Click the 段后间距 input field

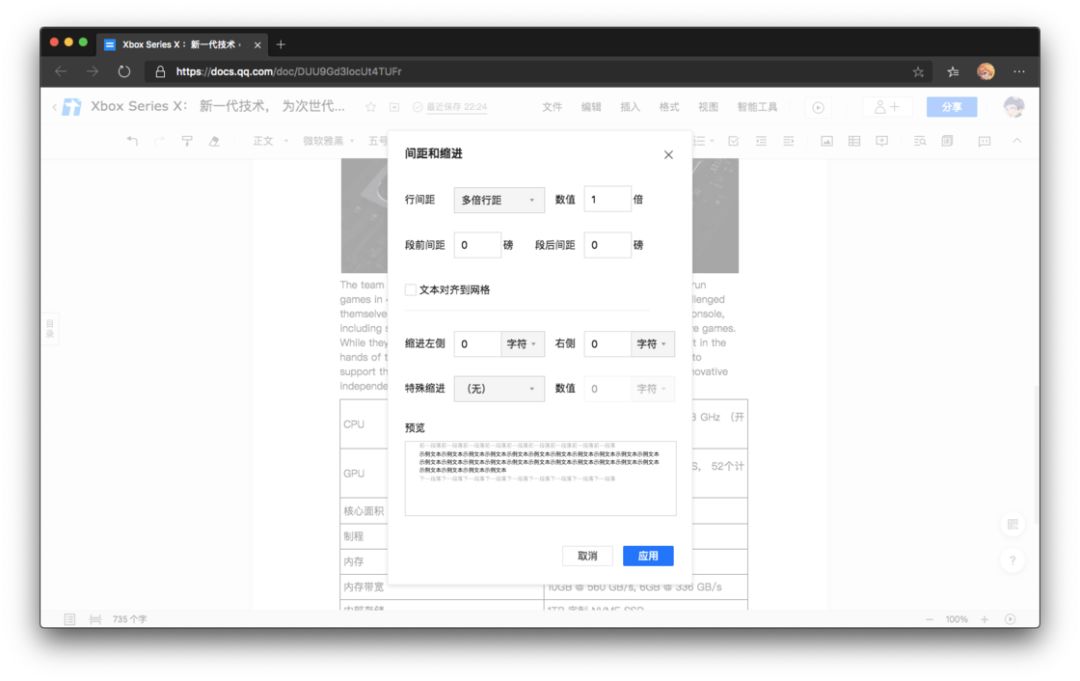[x=607, y=245]
